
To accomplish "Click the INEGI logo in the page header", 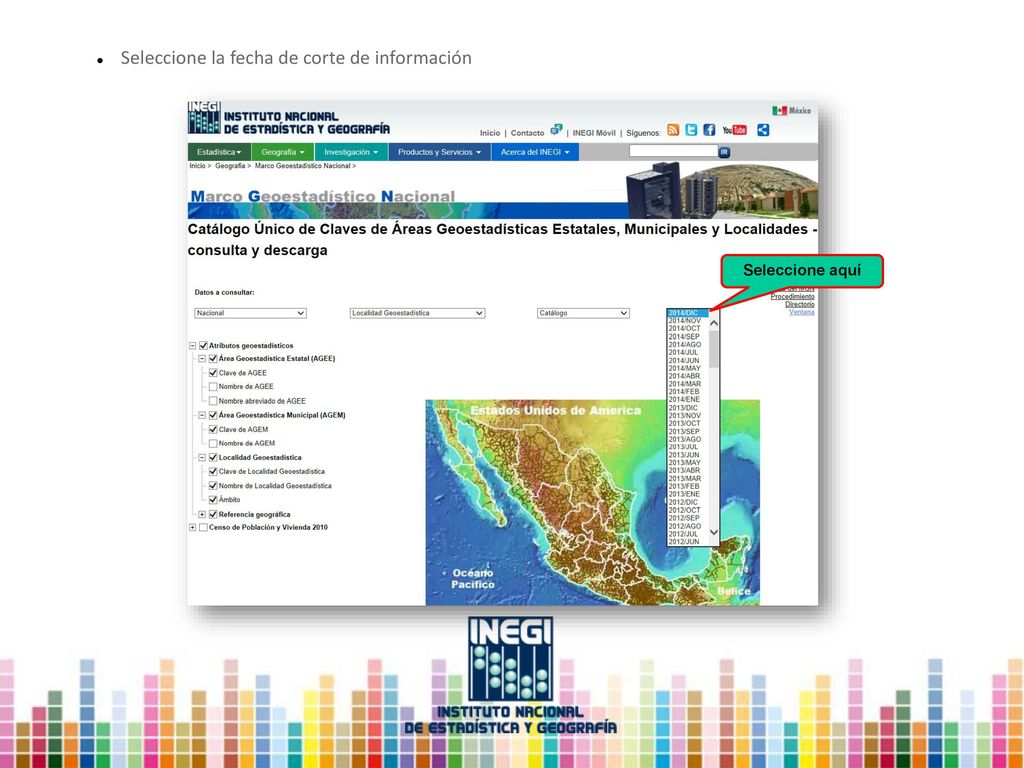I will tap(204, 118).
